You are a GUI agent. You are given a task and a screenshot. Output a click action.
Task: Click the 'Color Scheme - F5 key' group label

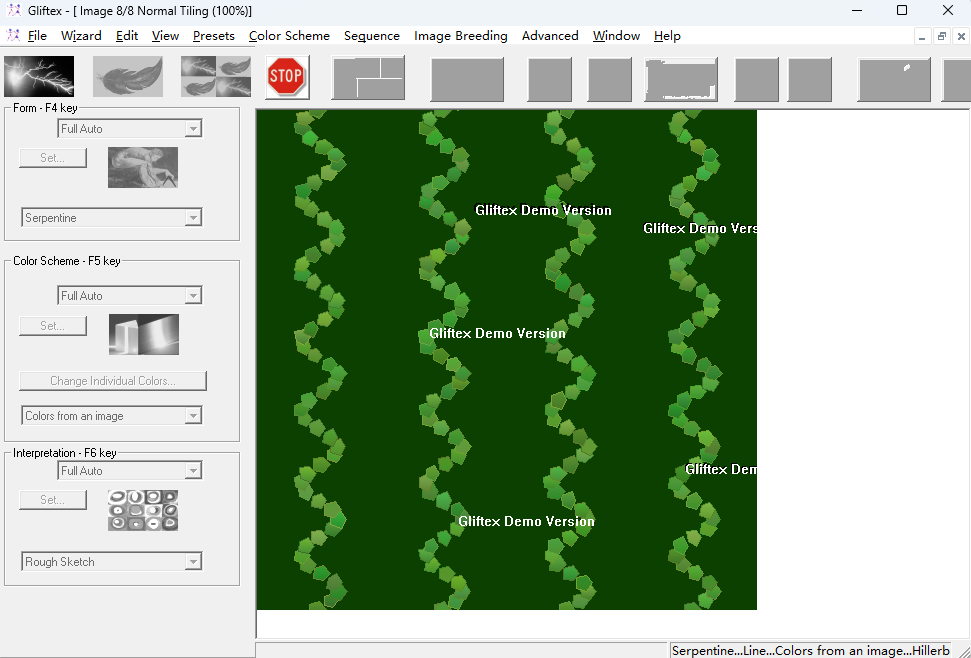(x=67, y=261)
